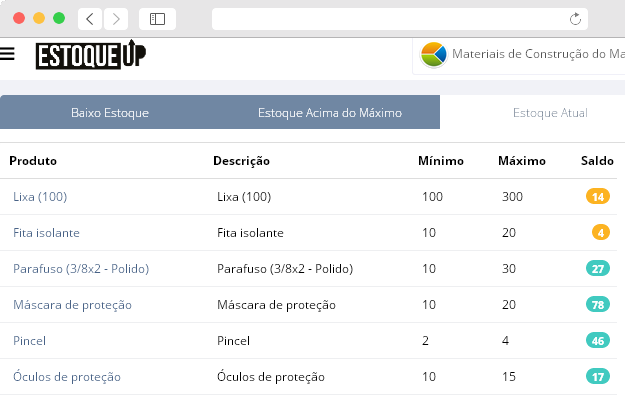Open the Lixa (100) product link
Viewport: 625px width, 395px height.
[40, 197]
